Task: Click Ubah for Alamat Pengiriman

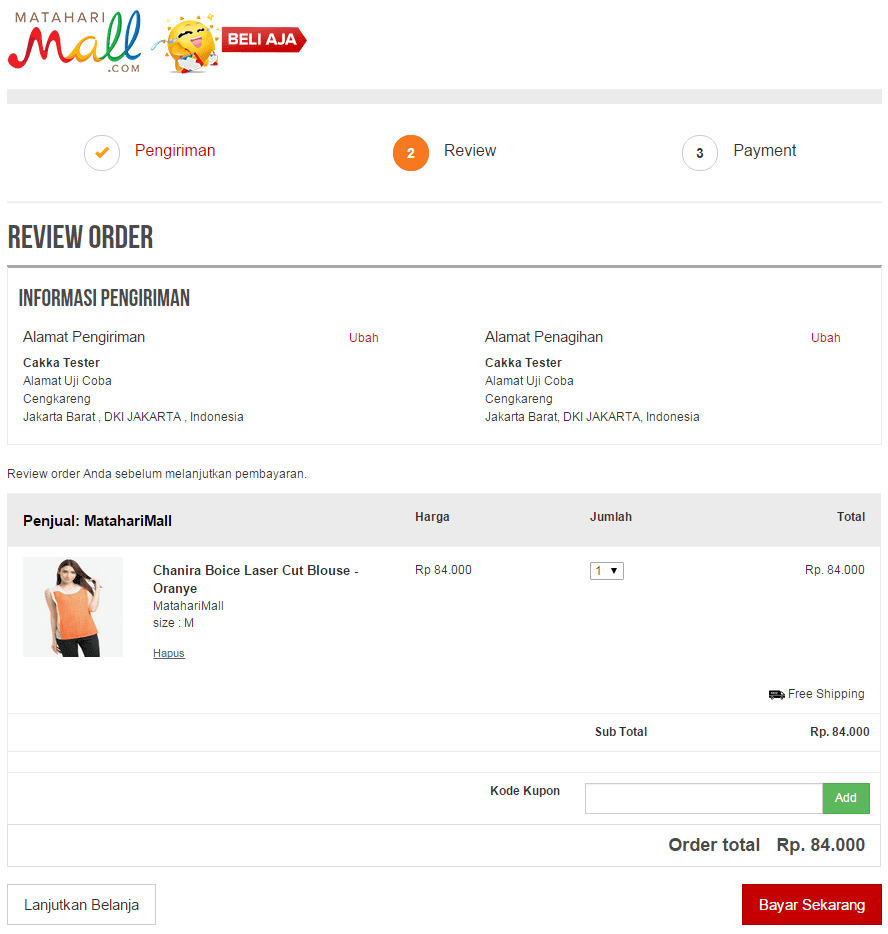Action: coord(364,338)
